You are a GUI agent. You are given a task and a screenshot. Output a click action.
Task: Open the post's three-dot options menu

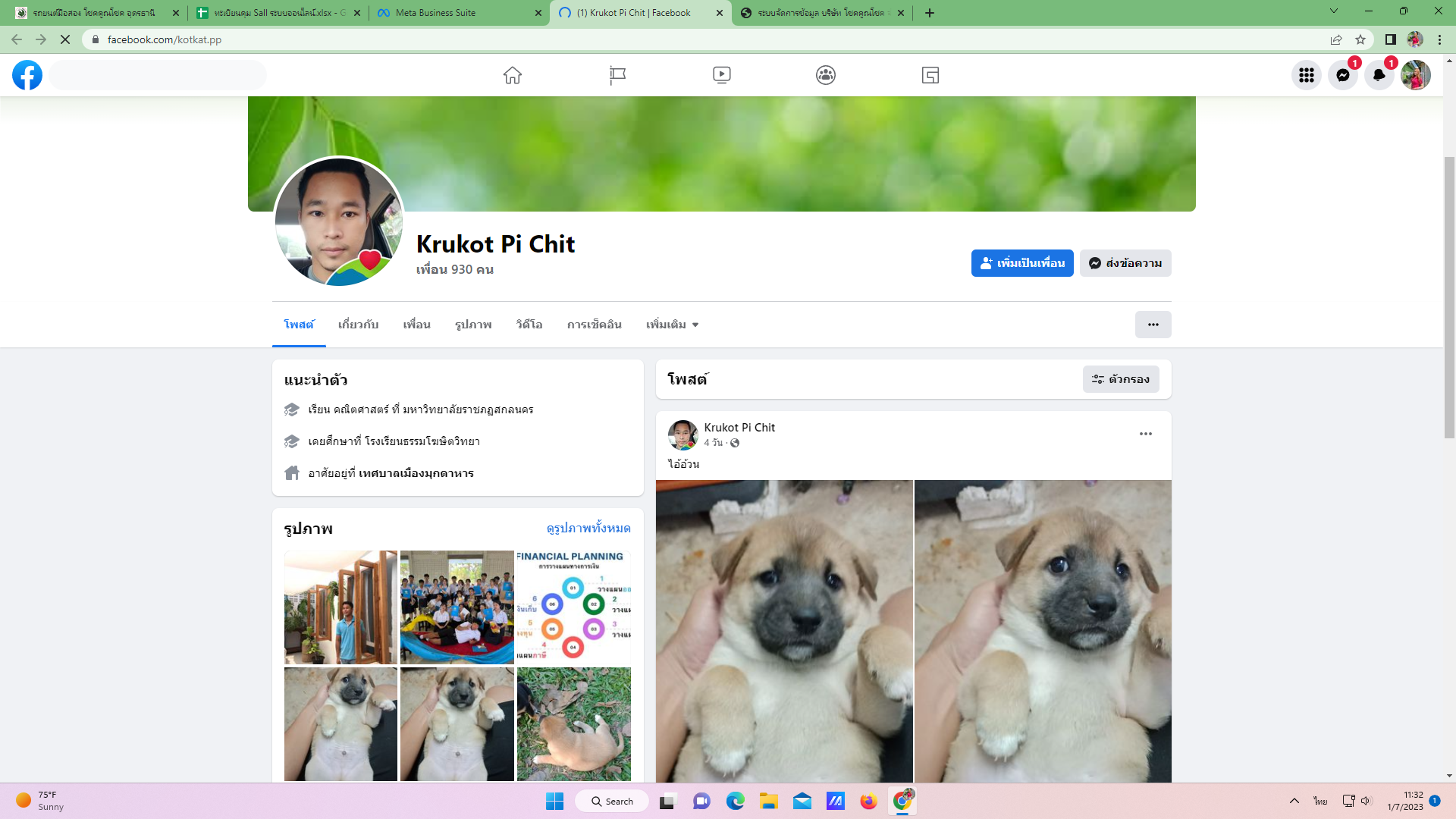(1145, 434)
